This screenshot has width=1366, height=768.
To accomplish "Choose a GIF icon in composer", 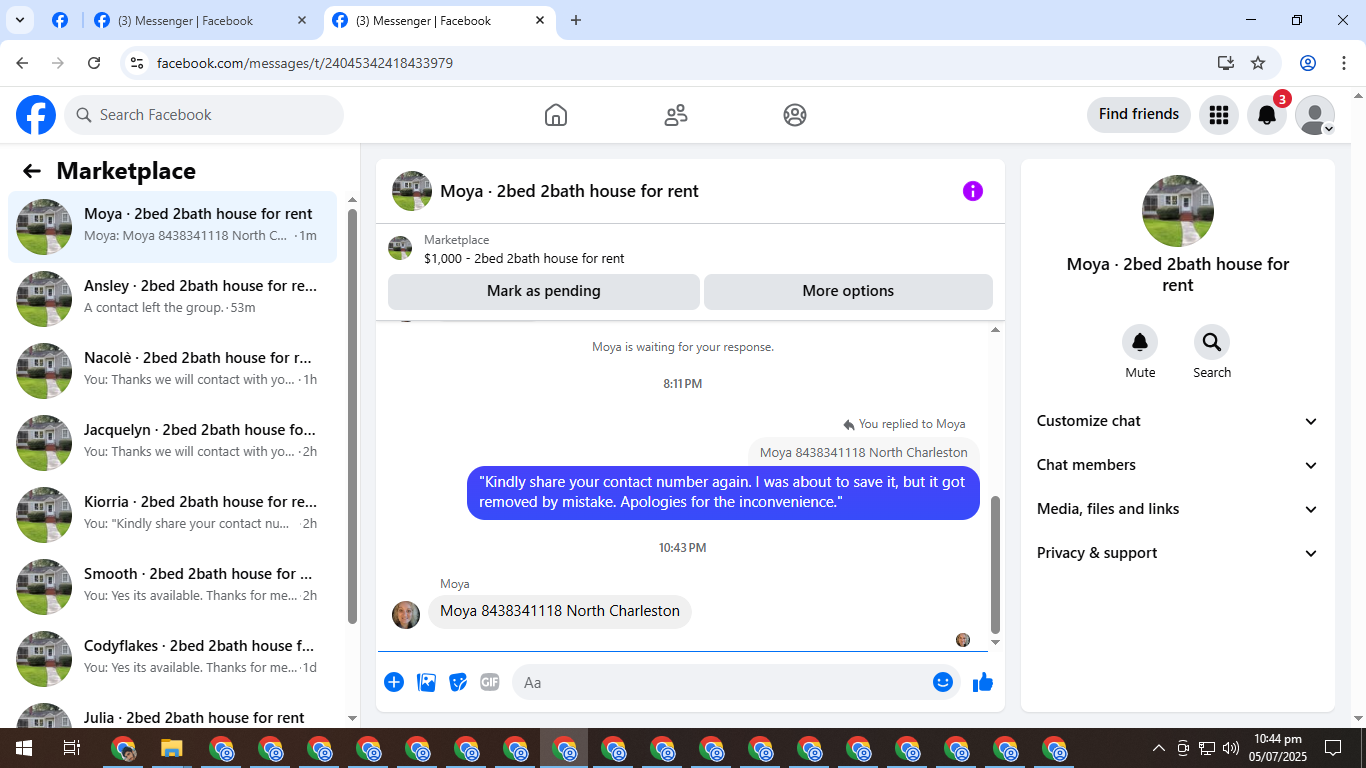I will (490, 682).
